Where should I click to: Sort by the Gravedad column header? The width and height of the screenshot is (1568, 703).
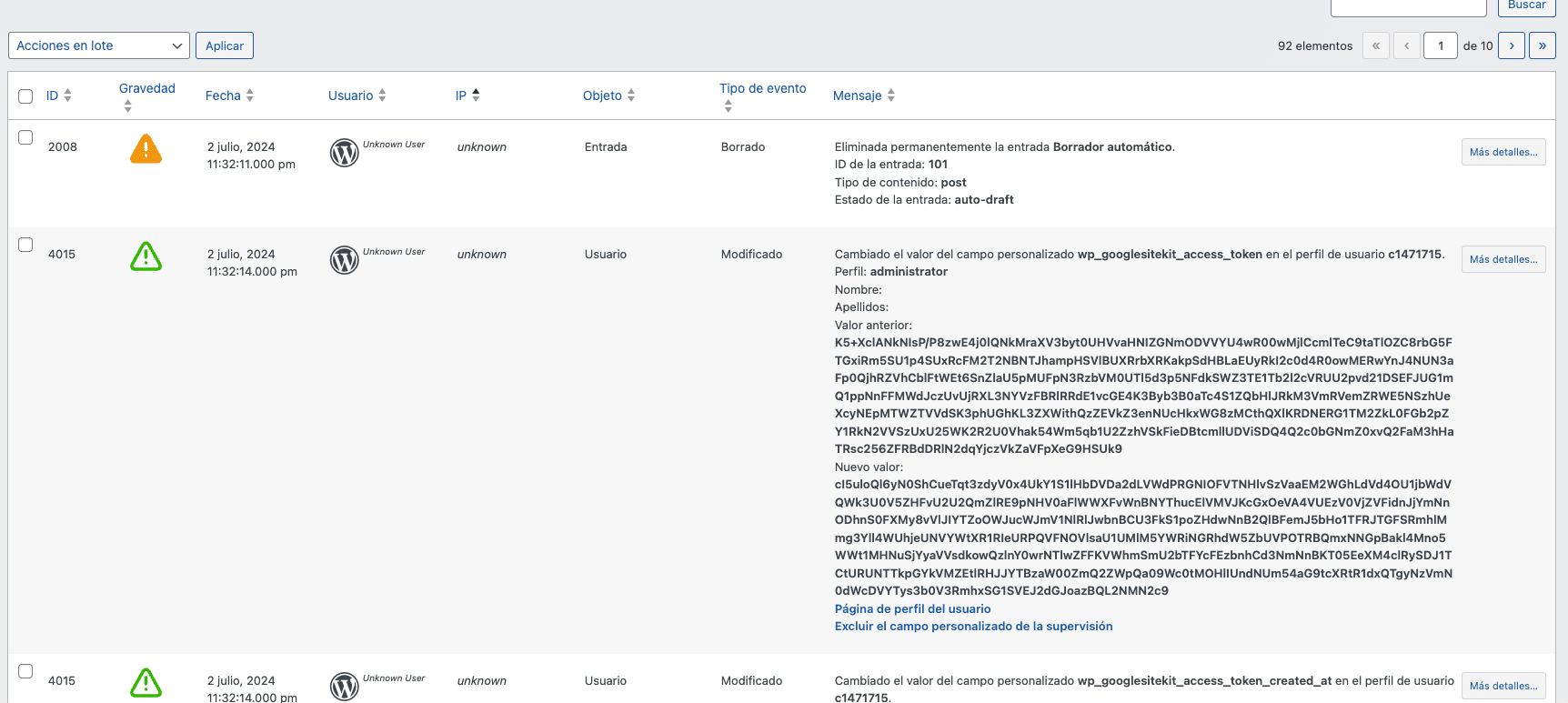click(146, 88)
